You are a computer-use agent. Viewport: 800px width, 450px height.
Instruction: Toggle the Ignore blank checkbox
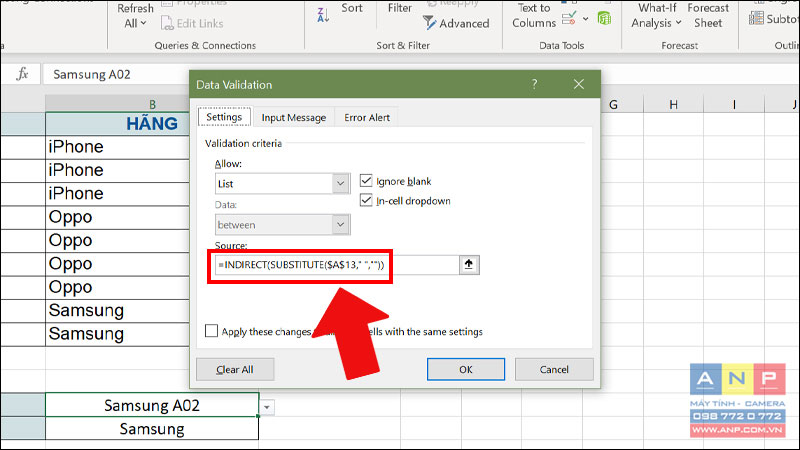[x=366, y=181]
